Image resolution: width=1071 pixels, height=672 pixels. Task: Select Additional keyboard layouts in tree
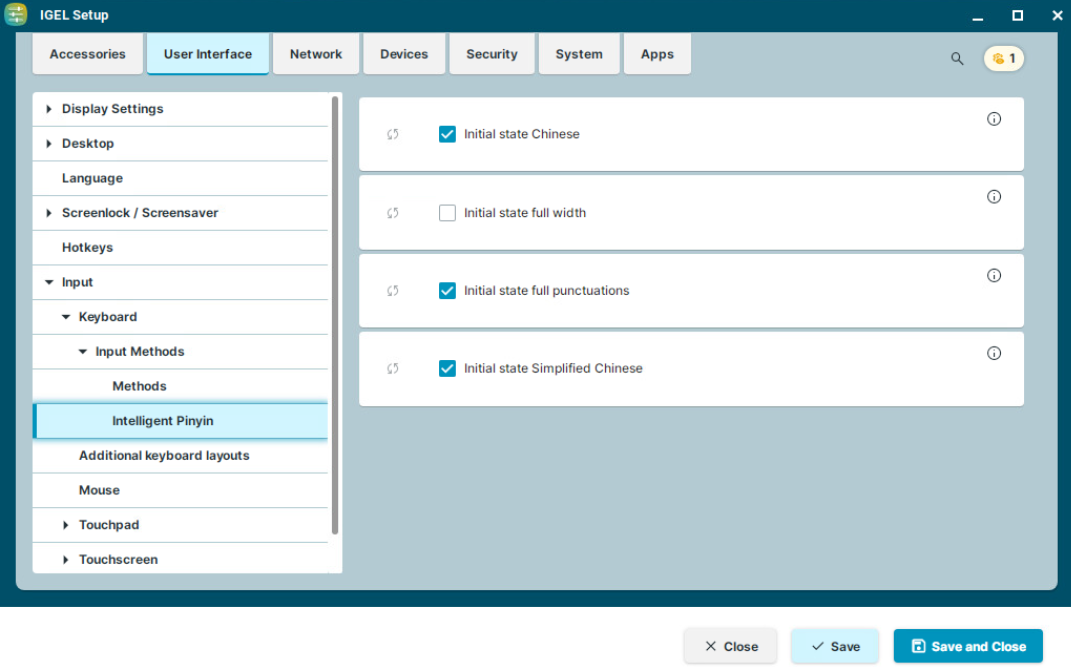[164, 456]
